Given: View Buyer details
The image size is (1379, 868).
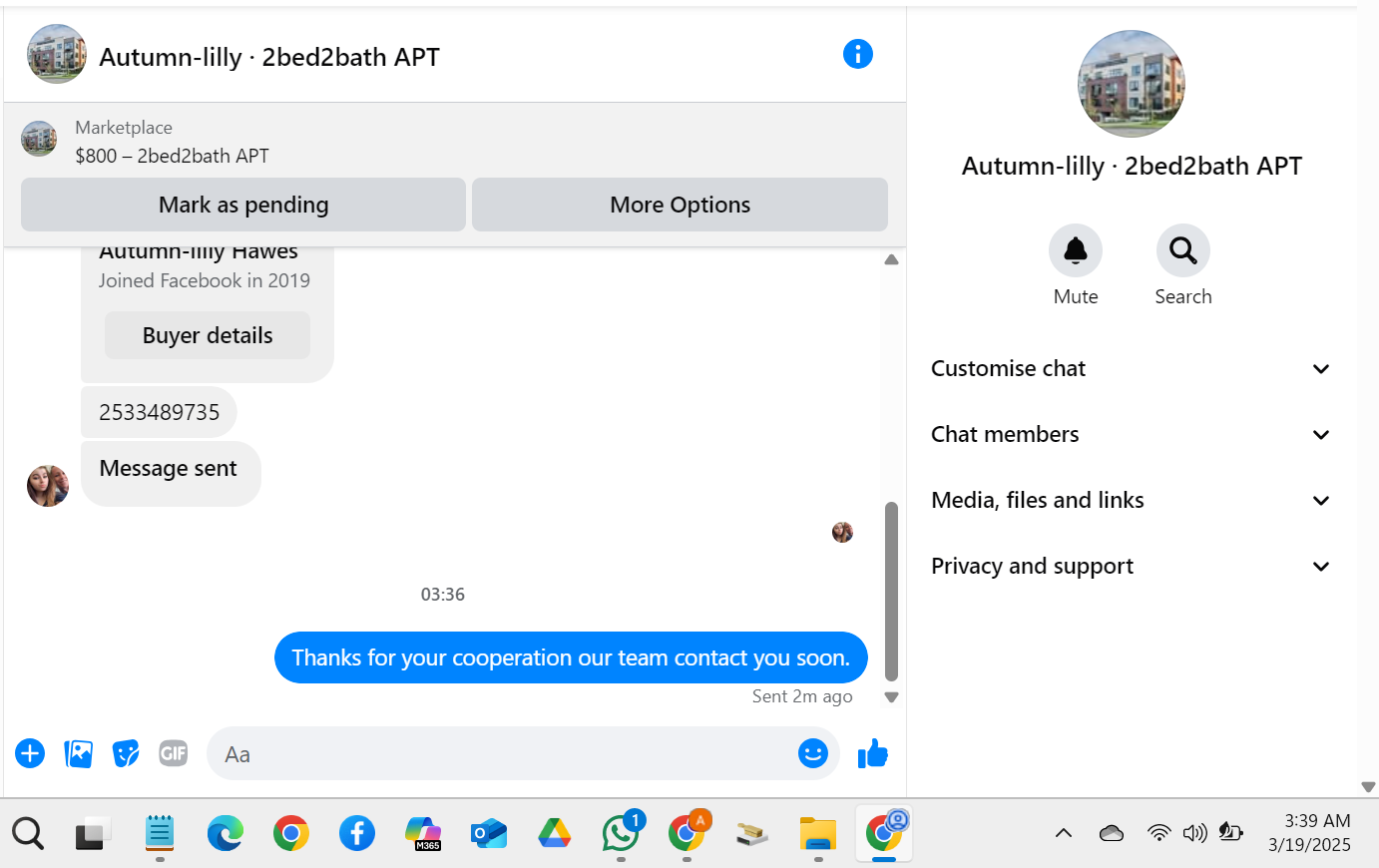Looking at the screenshot, I should coord(208,335).
